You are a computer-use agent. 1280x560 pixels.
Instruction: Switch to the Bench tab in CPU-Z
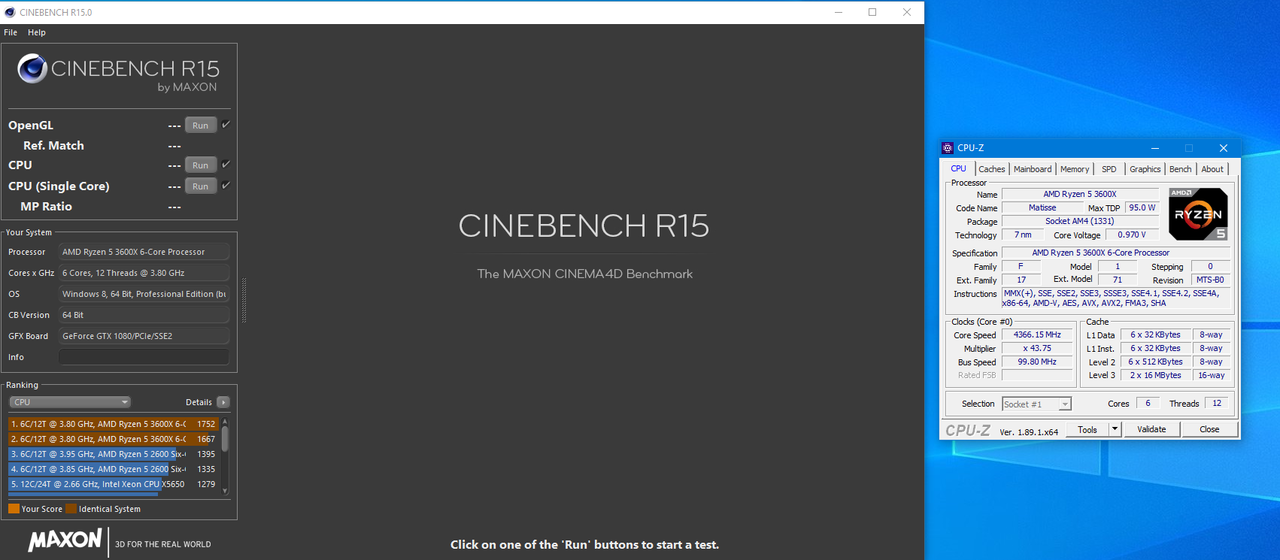pyautogui.click(x=1181, y=169)
